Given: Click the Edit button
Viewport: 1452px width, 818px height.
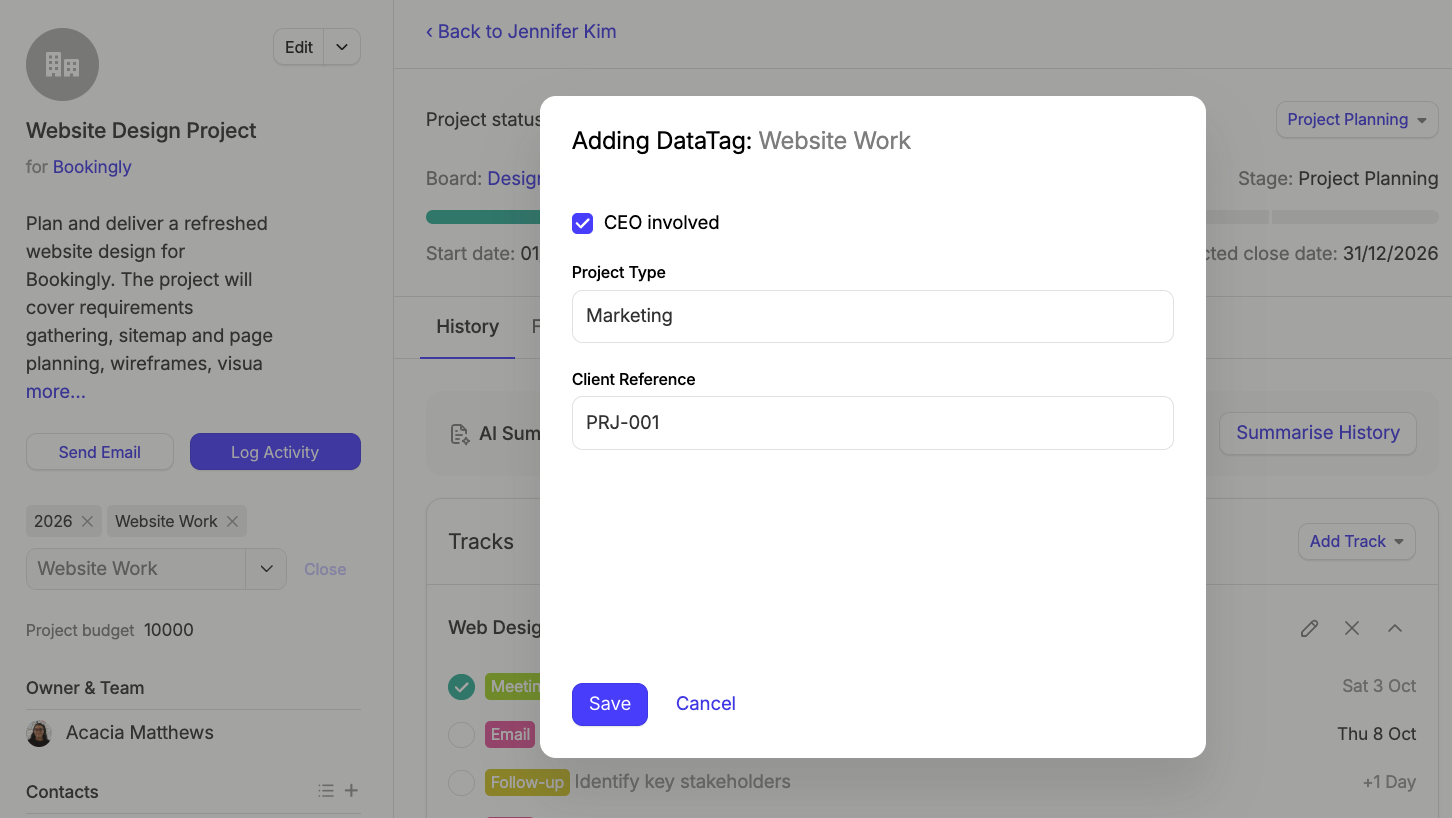Looking at the screenshot, I should pyautogui.click(x=299, y=47).
